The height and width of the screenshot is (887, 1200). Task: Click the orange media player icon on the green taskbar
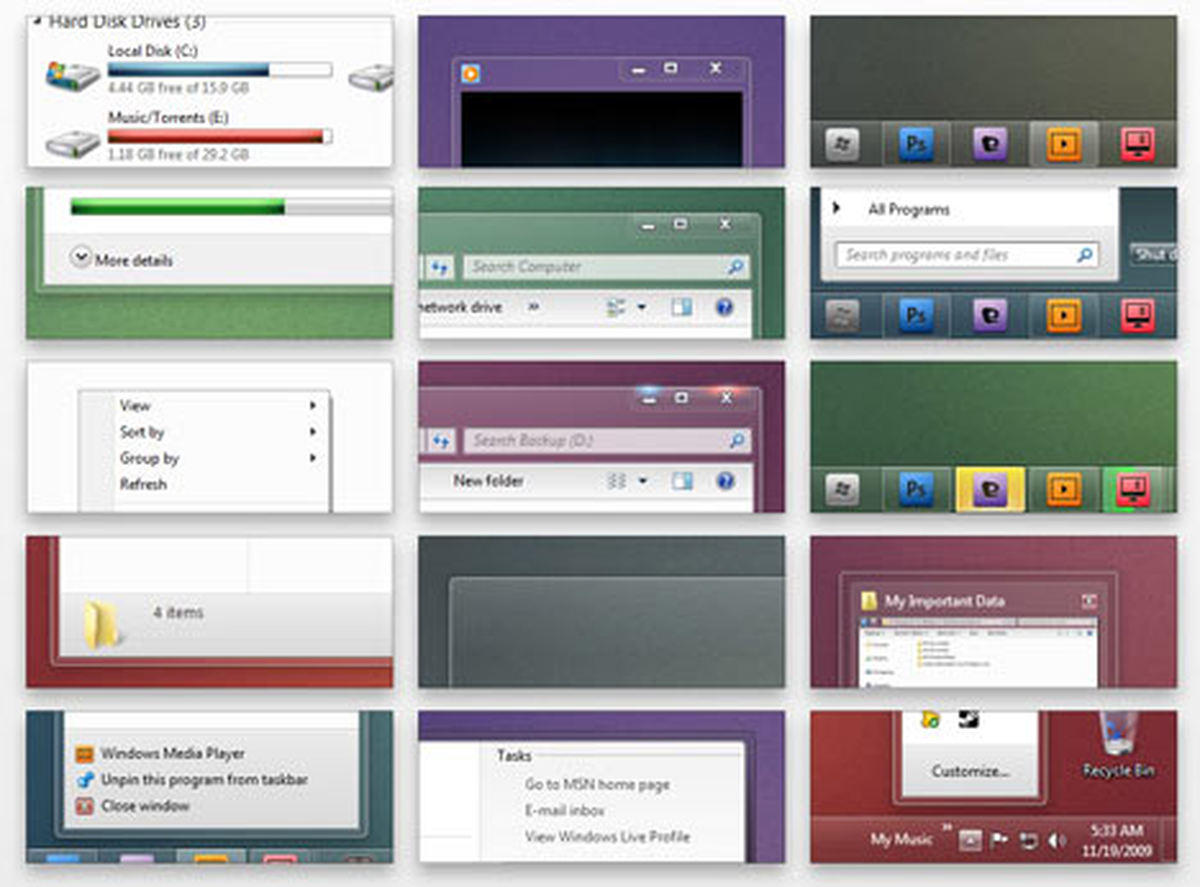click(1064, 489)
